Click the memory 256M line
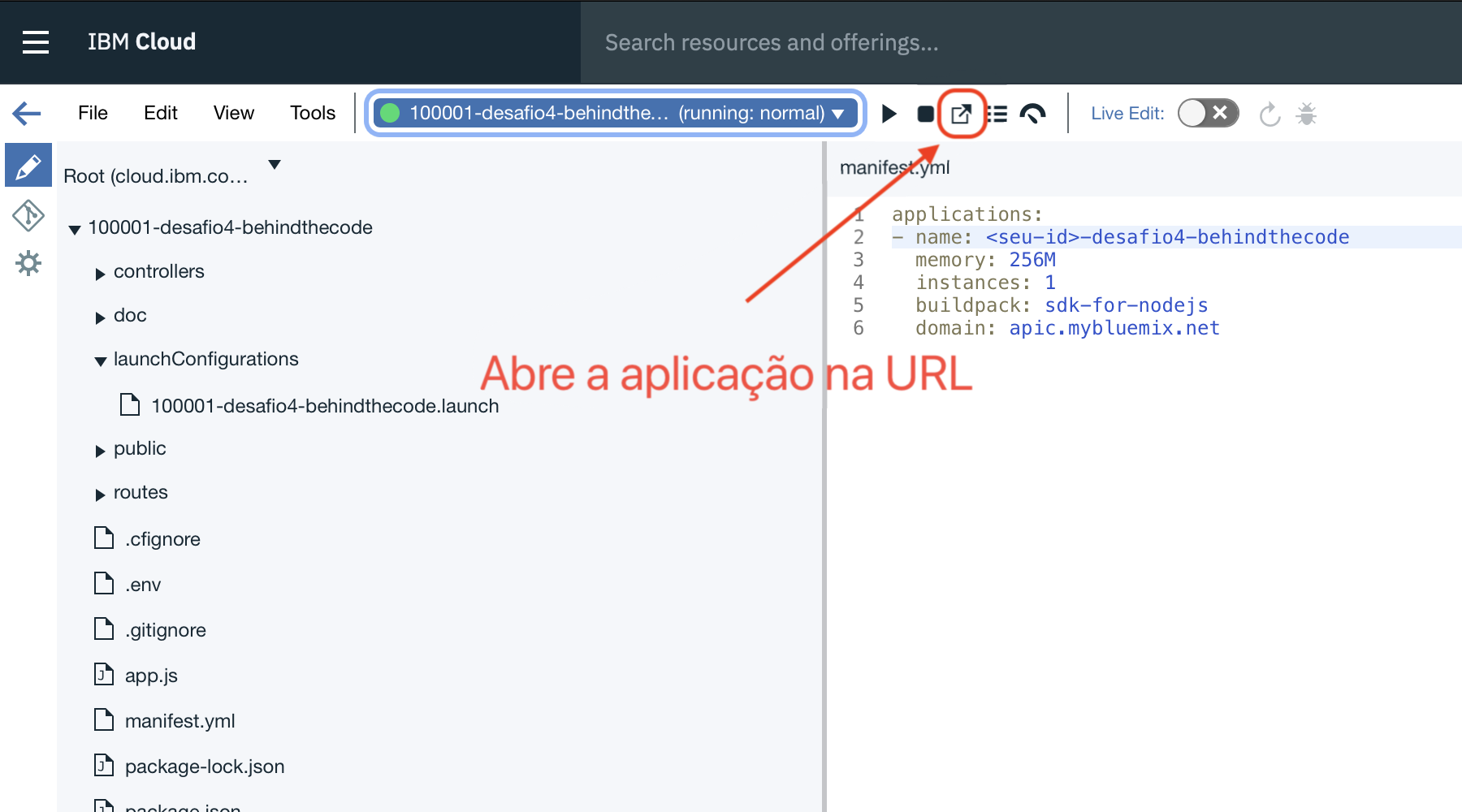This screenshot has width=1462, height=812. (x=985, y=260)
